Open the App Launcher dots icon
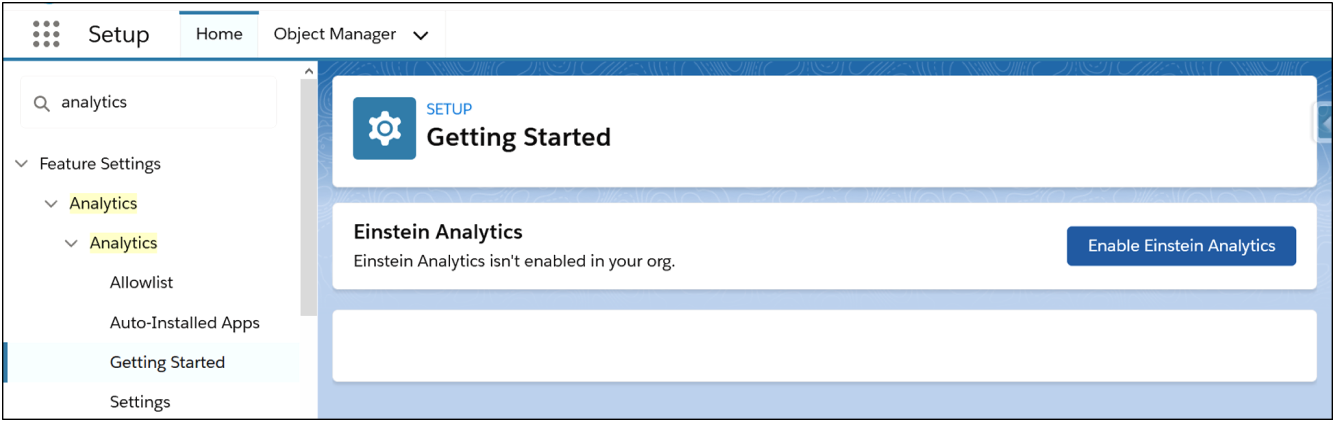Image resolution: width=1335 pixels, height=422 pixels. [46, 34]
